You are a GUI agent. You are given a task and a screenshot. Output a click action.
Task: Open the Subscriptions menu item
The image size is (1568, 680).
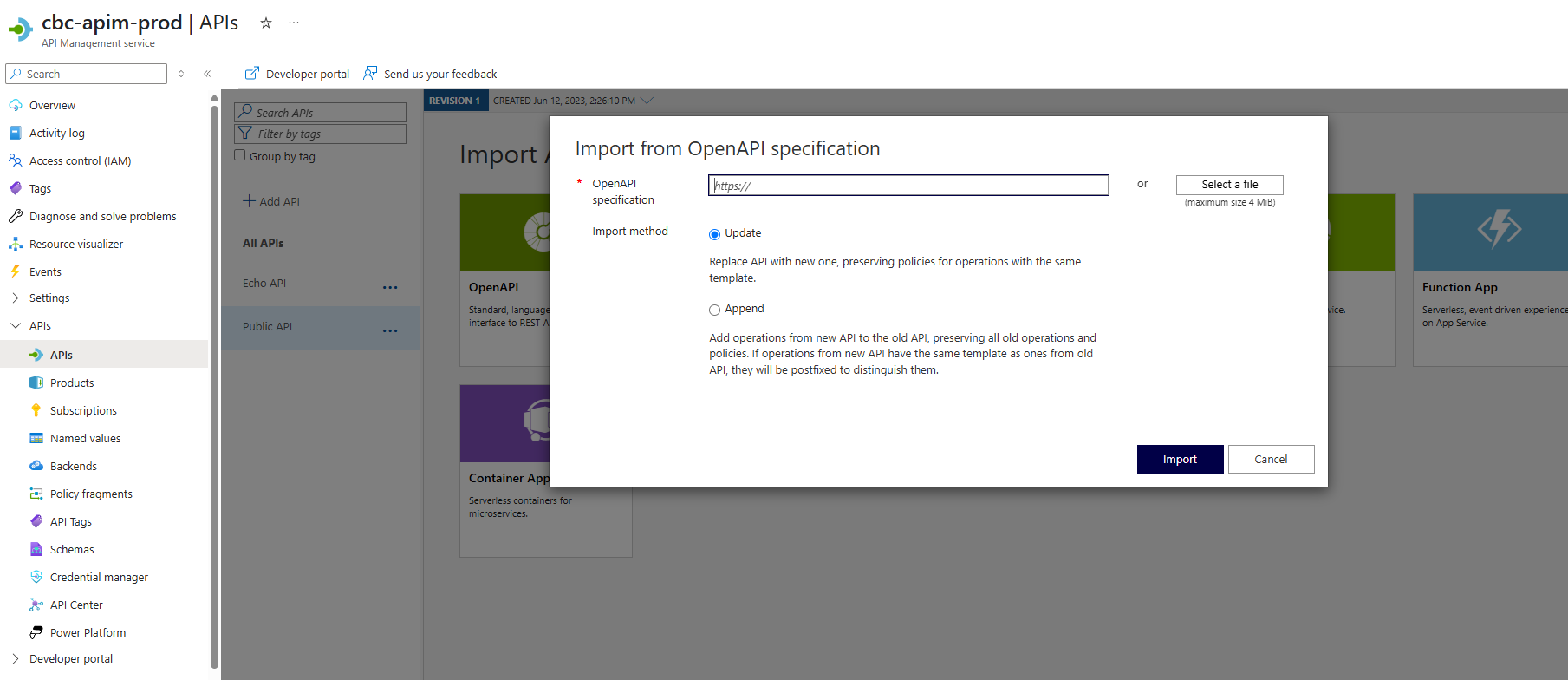(x=83, y=410)
